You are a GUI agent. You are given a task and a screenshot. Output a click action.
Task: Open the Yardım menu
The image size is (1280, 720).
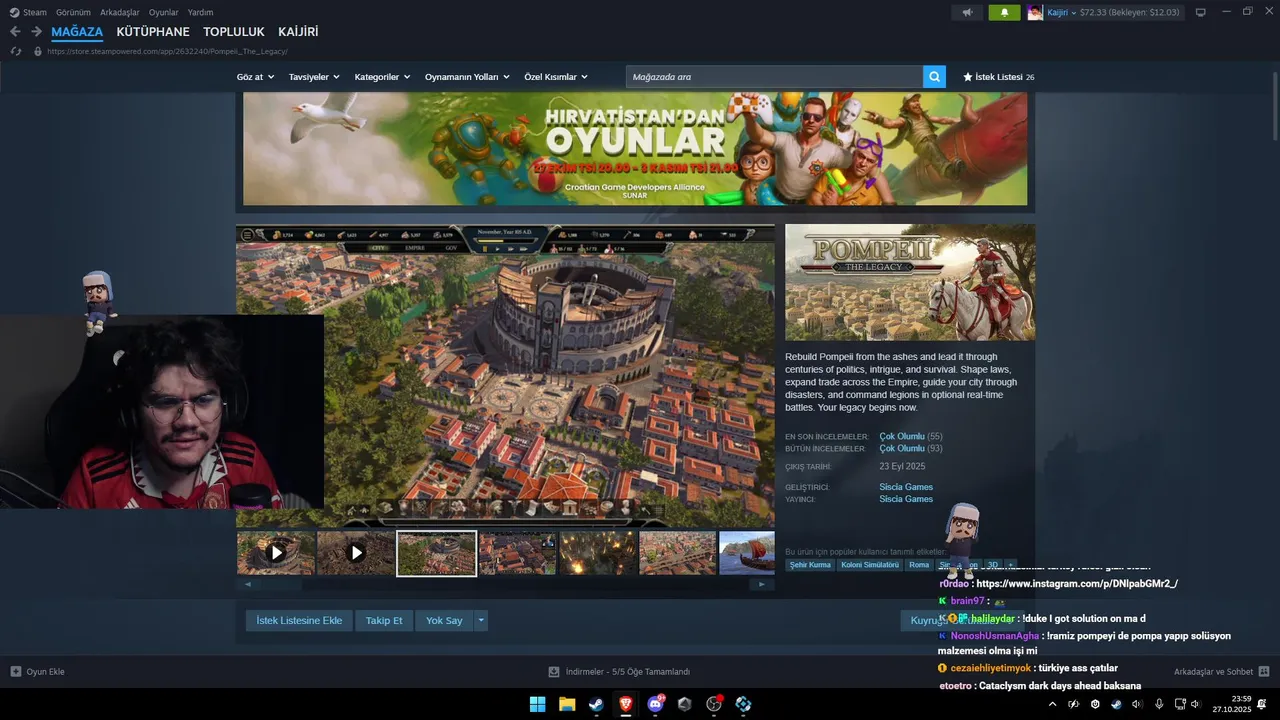point(200,12)
